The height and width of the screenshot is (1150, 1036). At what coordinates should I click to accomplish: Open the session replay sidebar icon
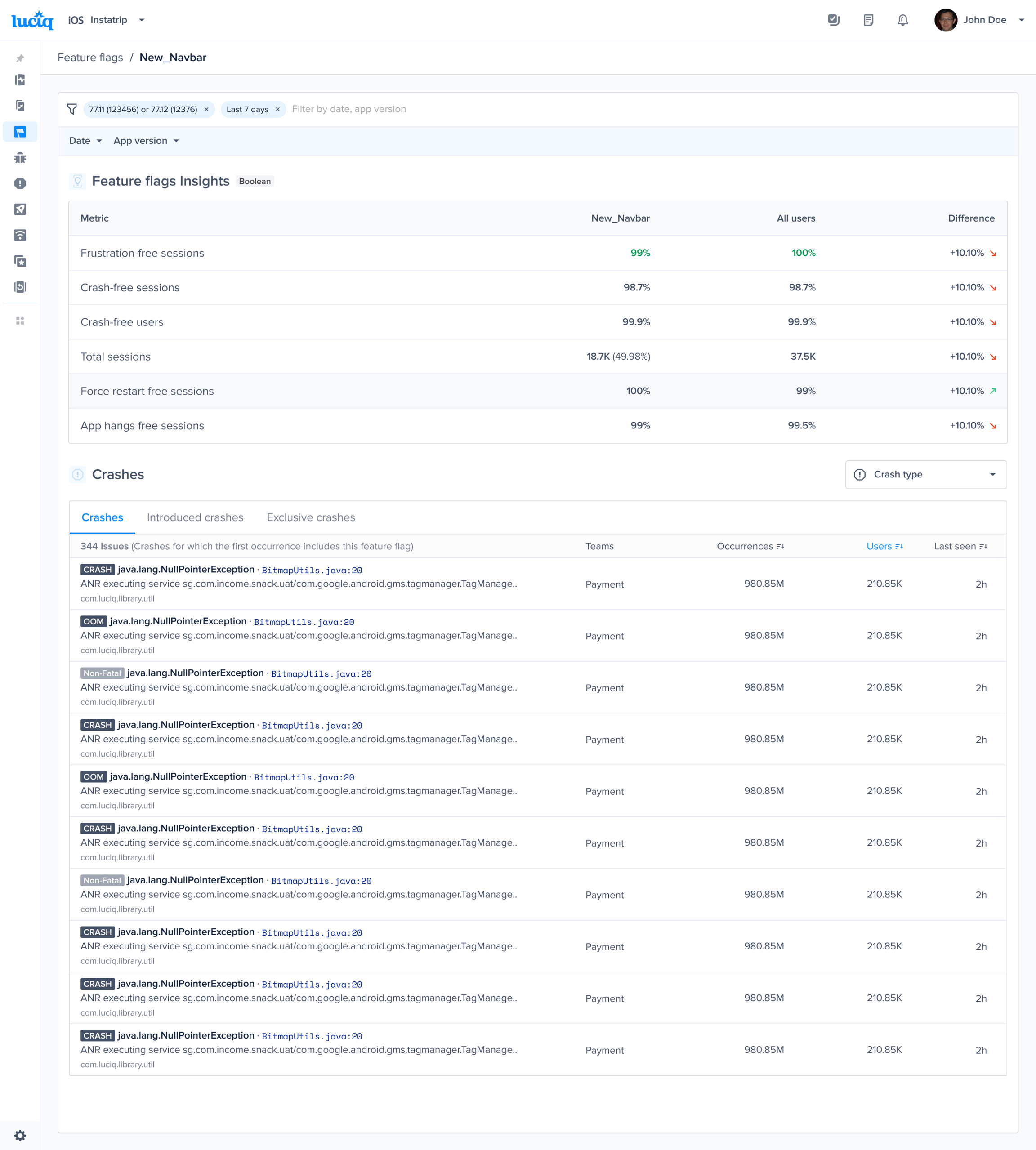pos(20,287)
